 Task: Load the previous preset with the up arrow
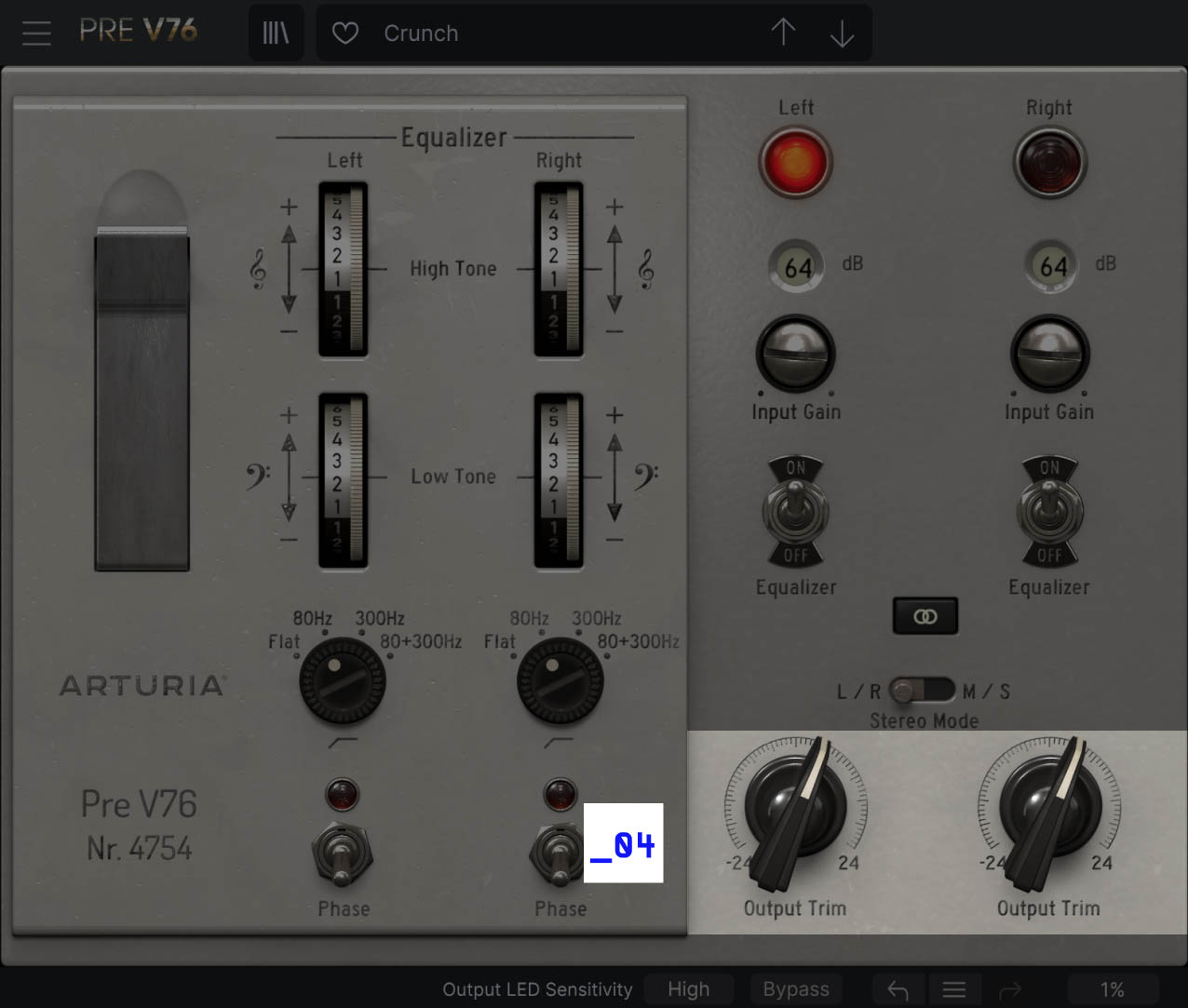[783, 32]
